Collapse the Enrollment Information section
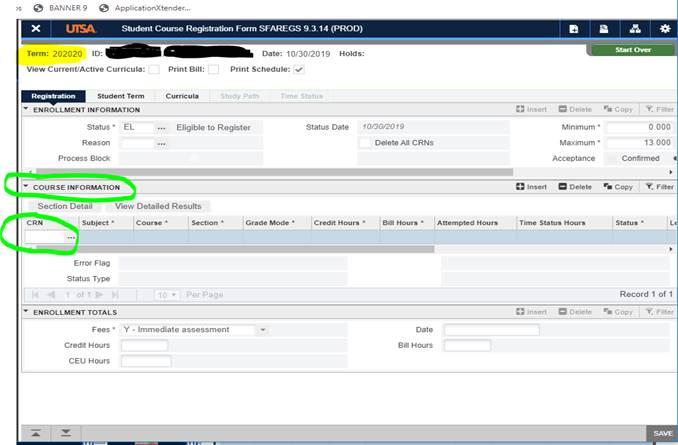This screenshot has width=678, height=445. click(27, 108)
